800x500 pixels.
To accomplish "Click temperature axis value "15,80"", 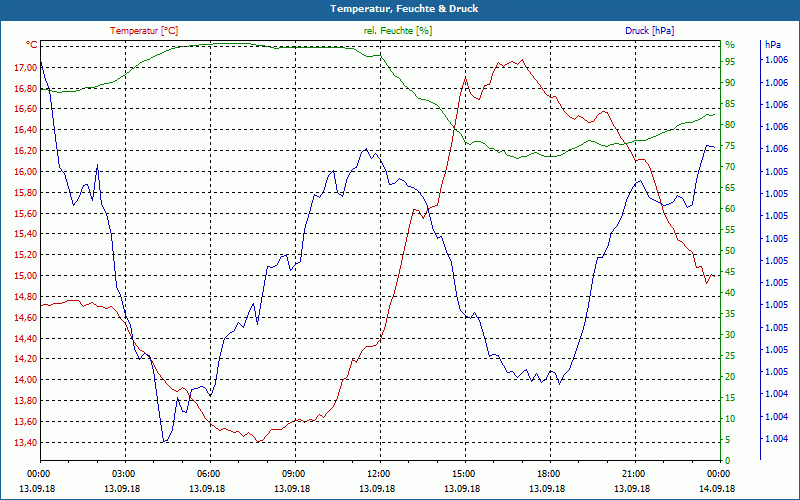I will 28,192.
